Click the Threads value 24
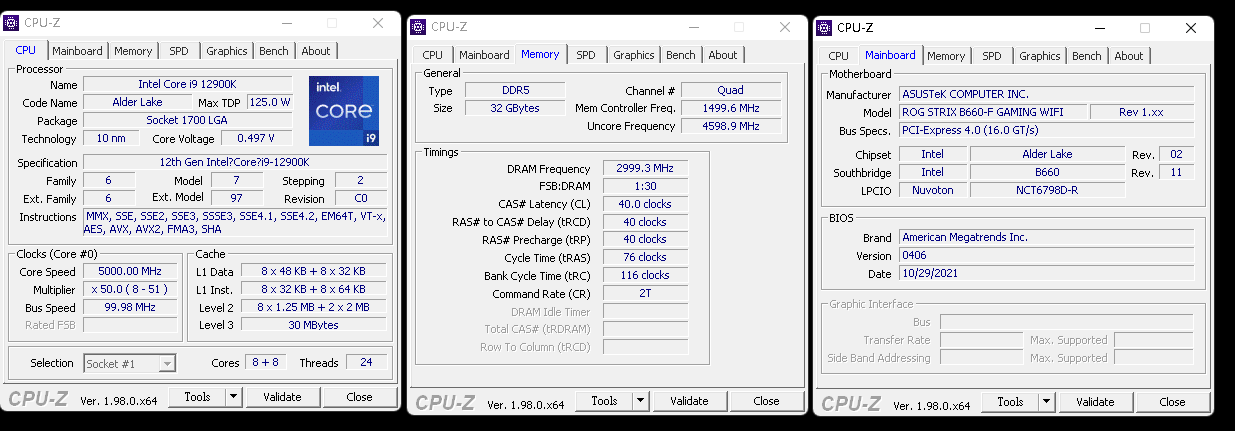The width and height of the screenshot is (1235, 431). (367, 363)
